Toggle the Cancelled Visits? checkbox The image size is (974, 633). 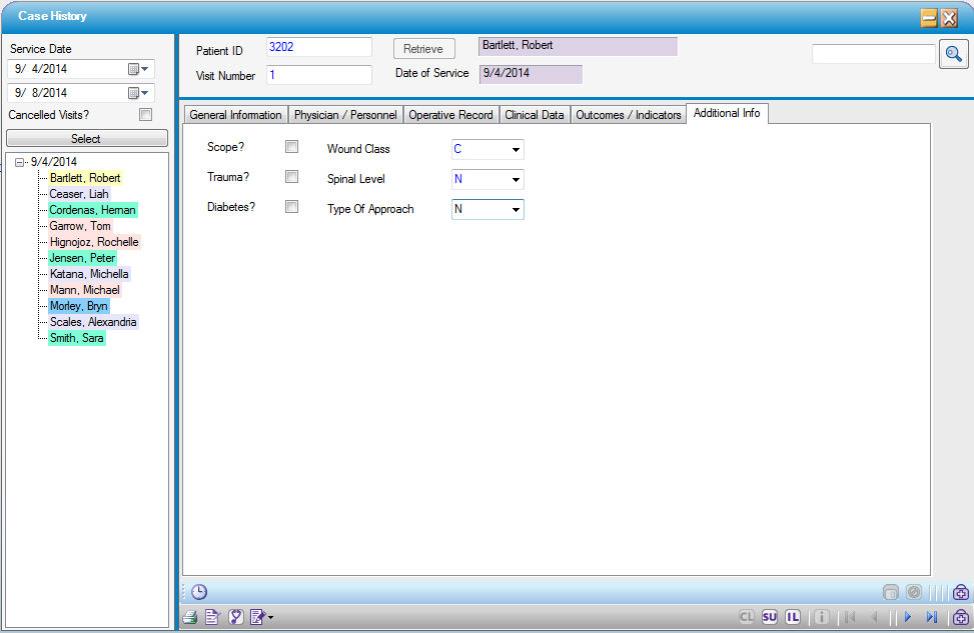[x=145, y=114]
